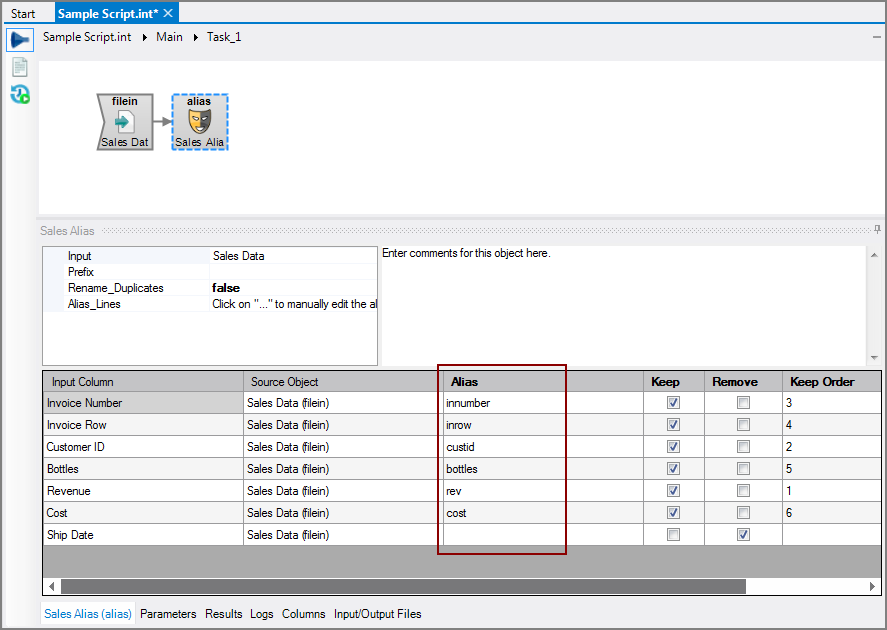Screen dimensions: 887x630
Task: Click the horizontal scrollbar right arrow
Action: (x=874, y=586)
